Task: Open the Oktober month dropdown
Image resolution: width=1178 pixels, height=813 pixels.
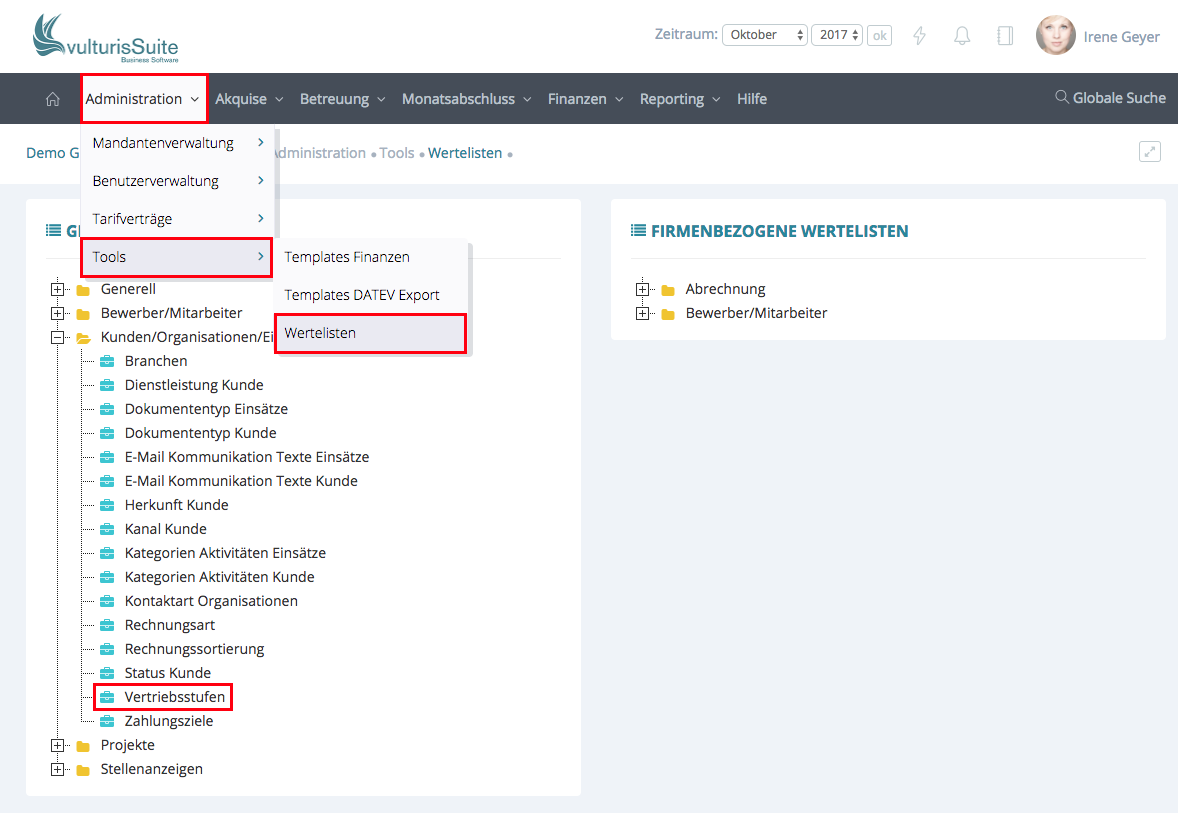Action: click(x=764, y=35)
